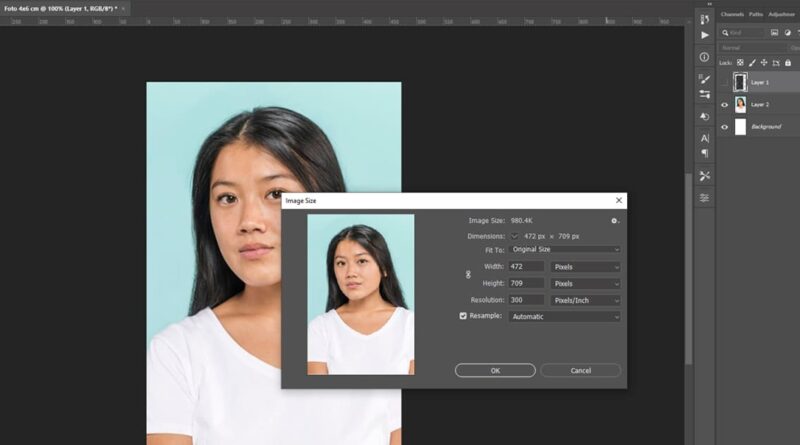The image size is (800, 445).
Task: Click the Image Size gear settings icon
Action: 615,220
